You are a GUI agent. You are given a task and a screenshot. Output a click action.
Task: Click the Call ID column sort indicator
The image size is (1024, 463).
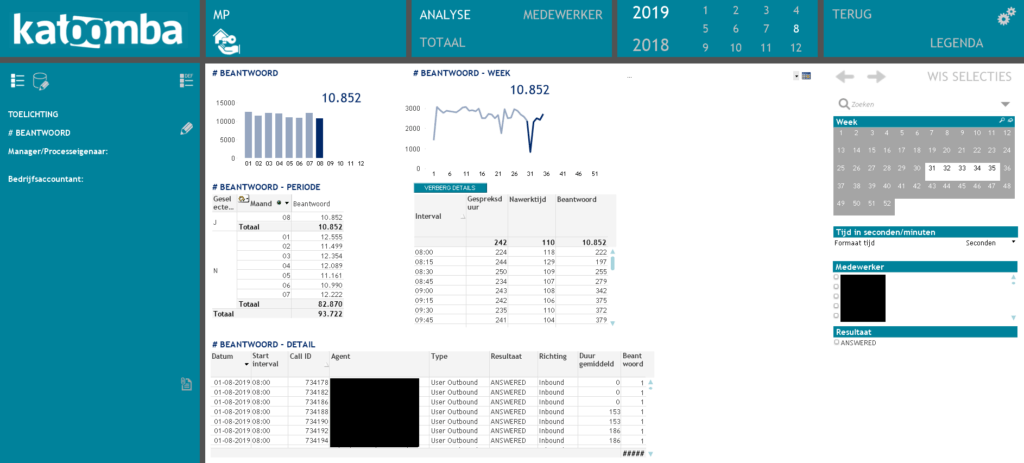click(325, 364)
